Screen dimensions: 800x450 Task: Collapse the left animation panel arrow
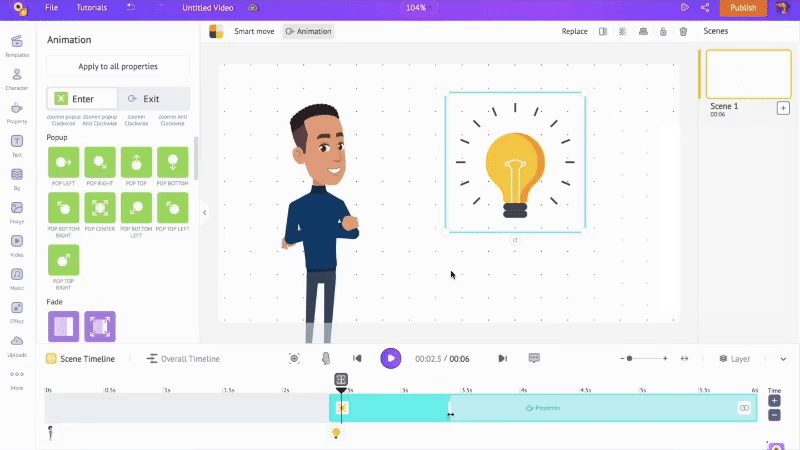tap(204, 212)
